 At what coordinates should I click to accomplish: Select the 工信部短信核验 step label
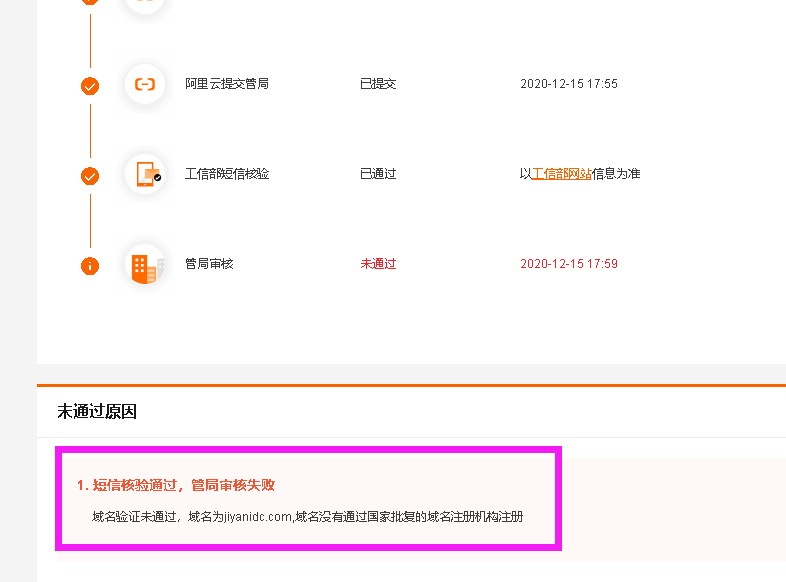pos(227,174)
